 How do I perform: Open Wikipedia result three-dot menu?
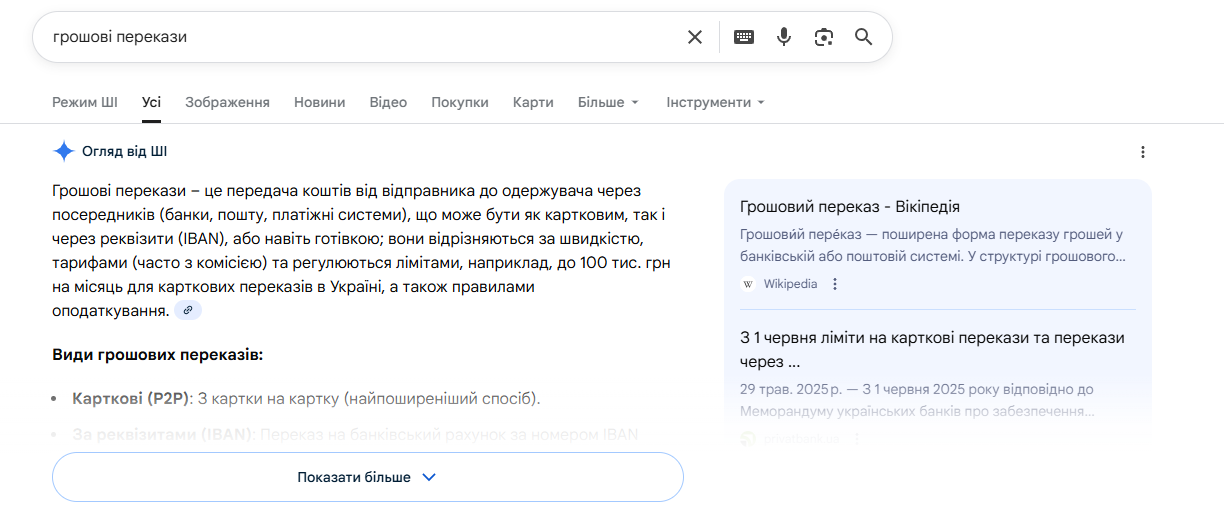(836, 284)
